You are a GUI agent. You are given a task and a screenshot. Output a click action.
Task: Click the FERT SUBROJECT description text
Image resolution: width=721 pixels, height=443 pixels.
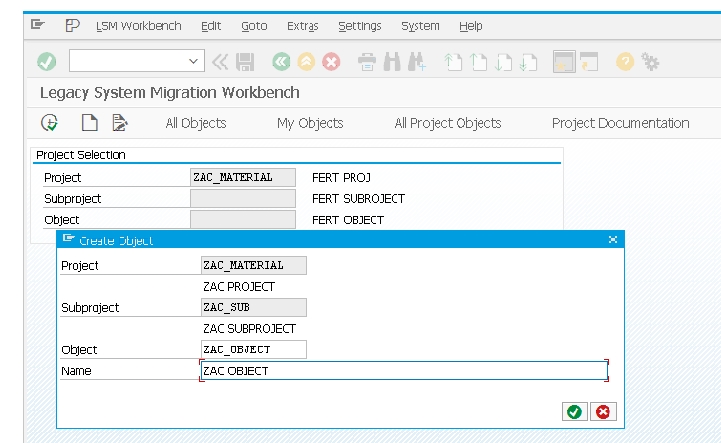pyautogui.click(x=358, y=199)
